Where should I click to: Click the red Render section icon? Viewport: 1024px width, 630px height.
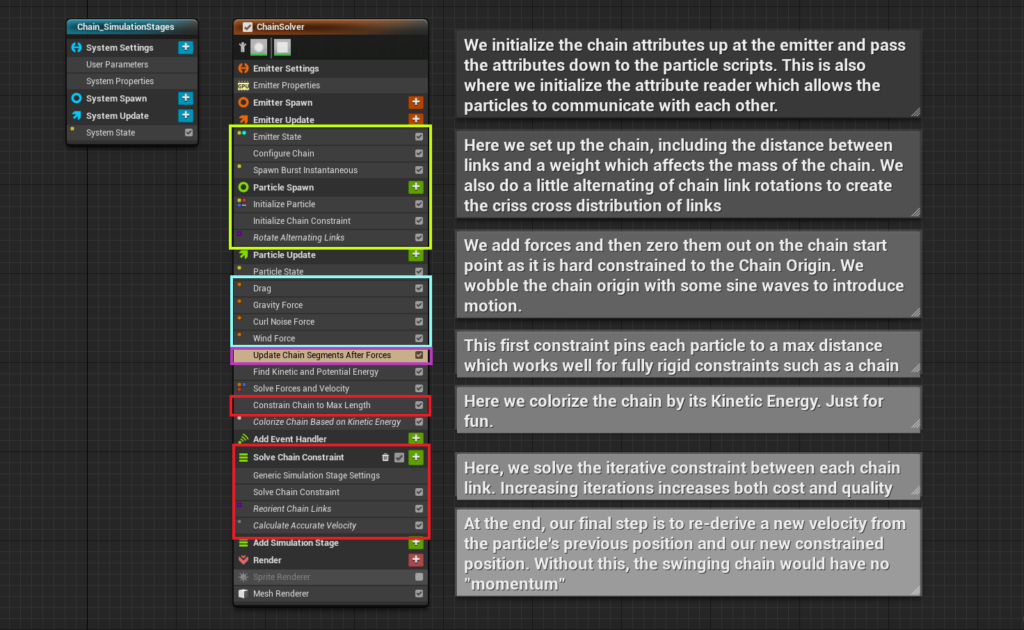(x=243, y=560)
